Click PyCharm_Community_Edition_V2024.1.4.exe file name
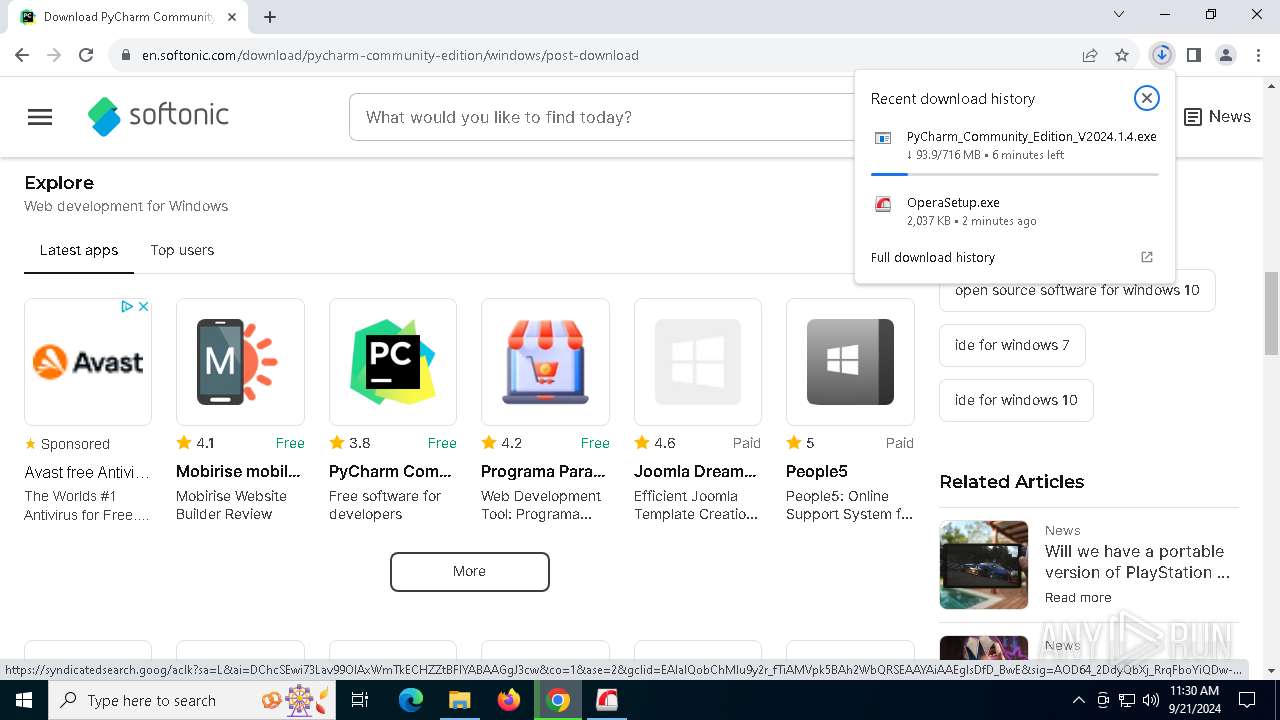Viewport: 1280px width, 720px height. point(1032,137)
